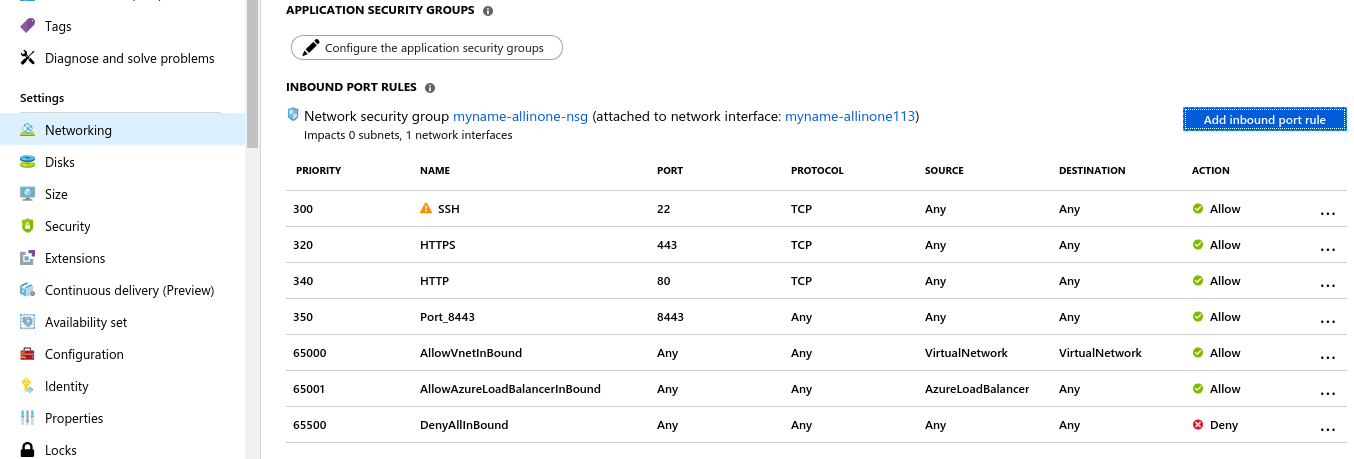Open the ellipsis menu for Port_8443 rule
Screen dimensions: 1354x459
1328,322
